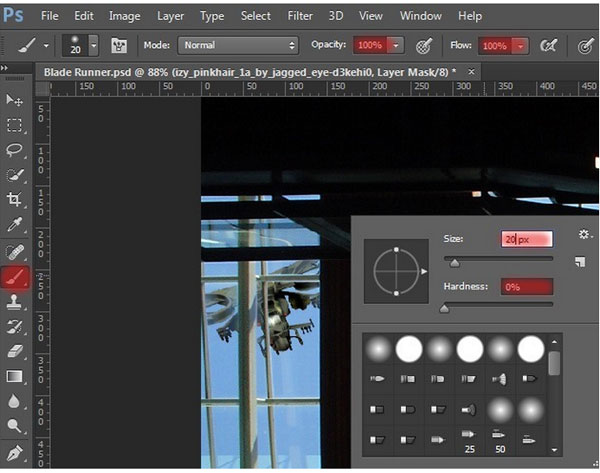Select the Move tool
The width and height of the screenshot is (600, 473).
(x=14, y=100)
